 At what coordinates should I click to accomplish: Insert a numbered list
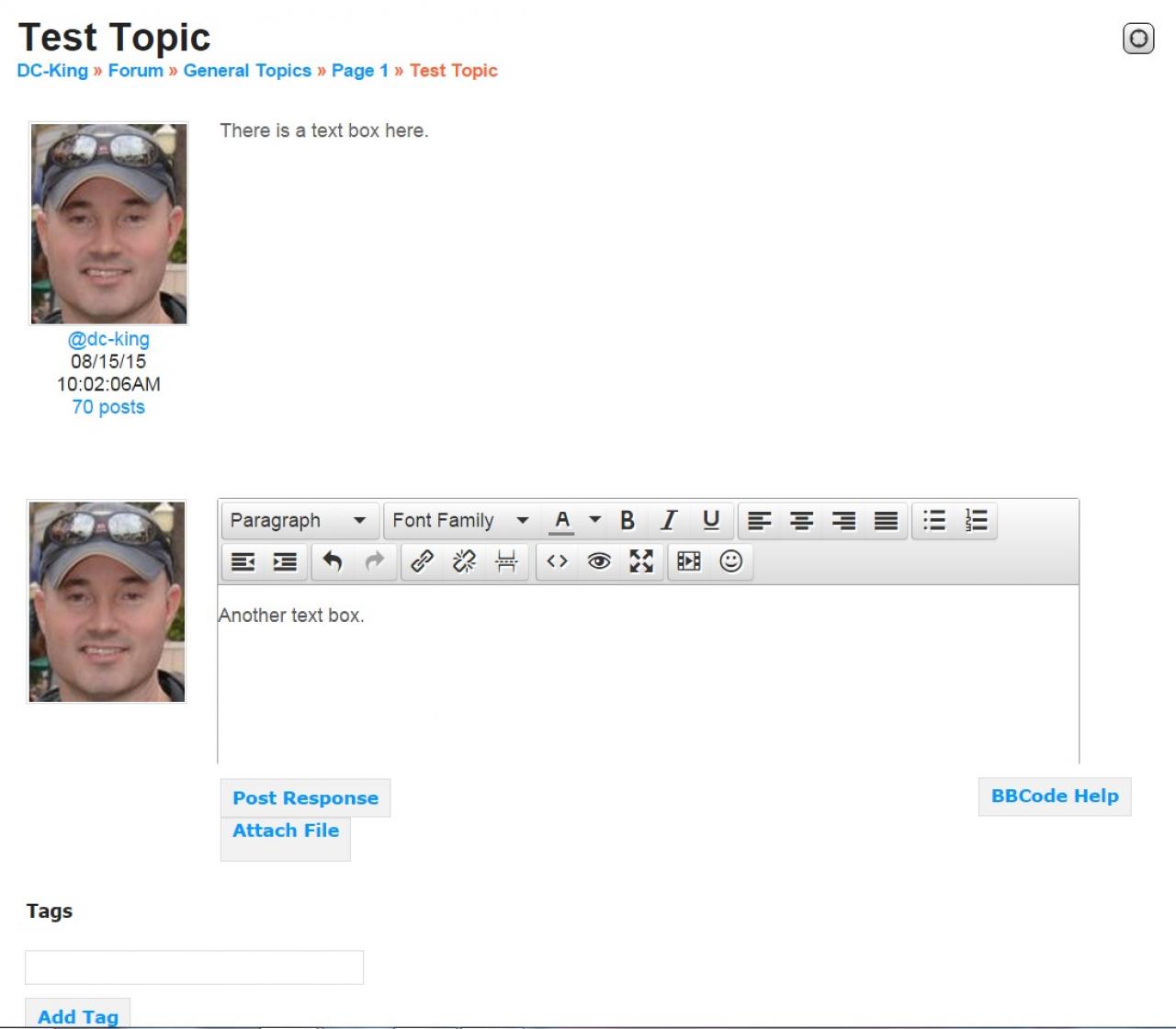pyautogui.click(x=977, y=521)
